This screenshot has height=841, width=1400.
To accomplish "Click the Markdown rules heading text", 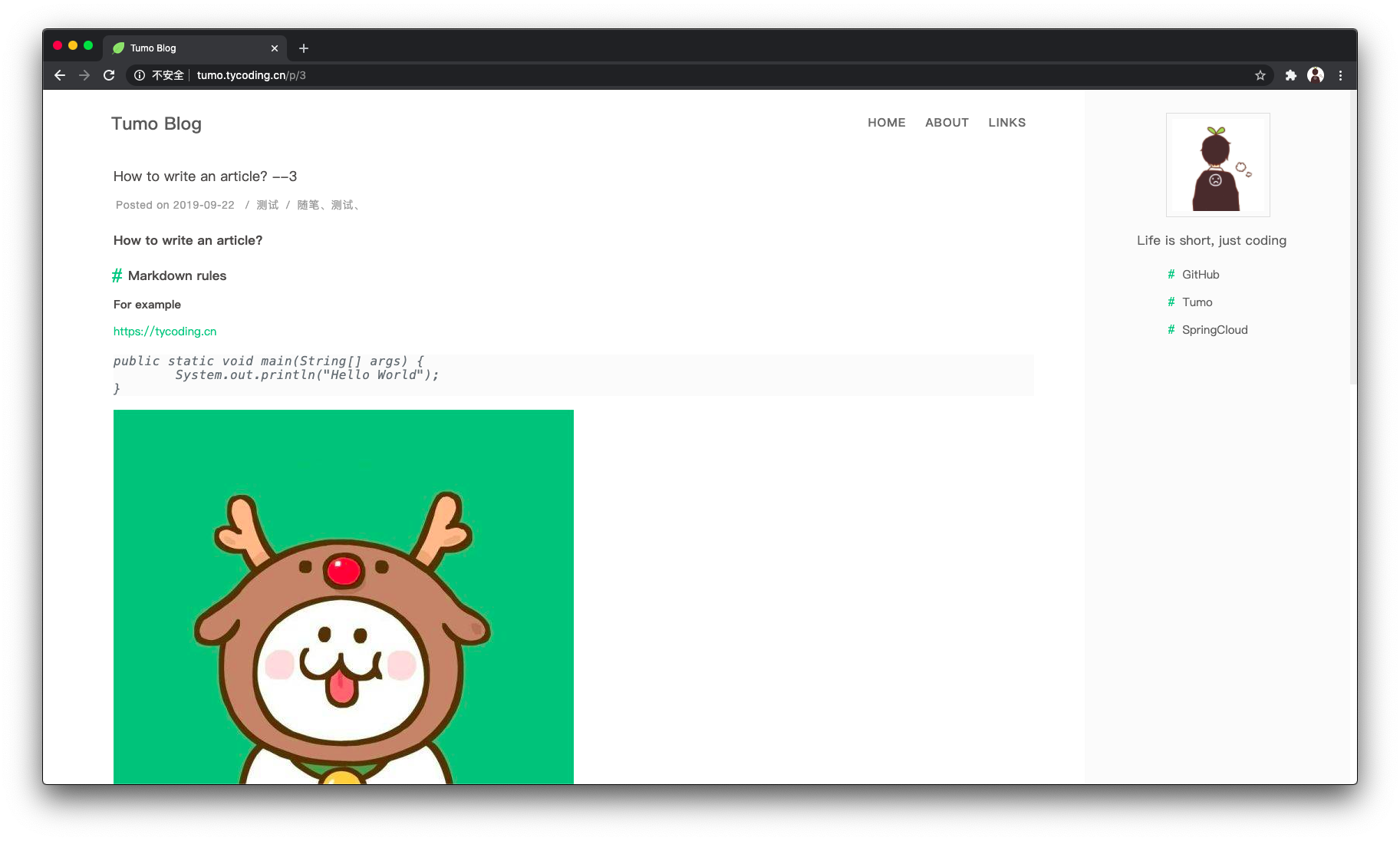I will click(177, 275).
